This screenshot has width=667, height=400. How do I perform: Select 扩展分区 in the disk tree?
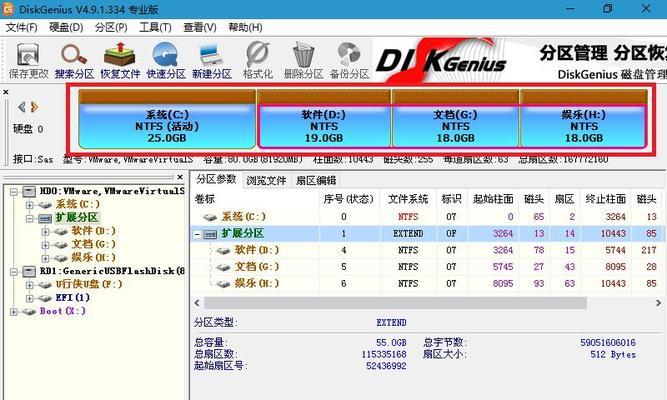click(77, 218)
